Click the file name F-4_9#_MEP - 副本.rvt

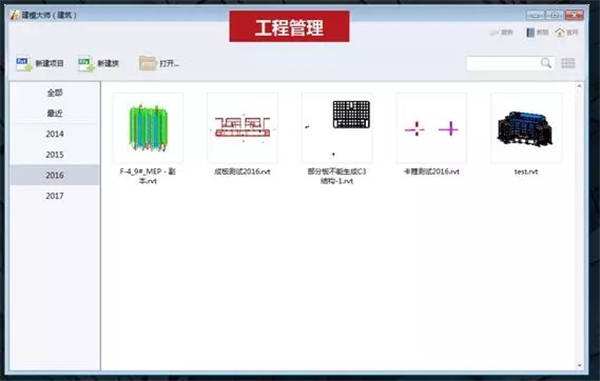(148, 176)
